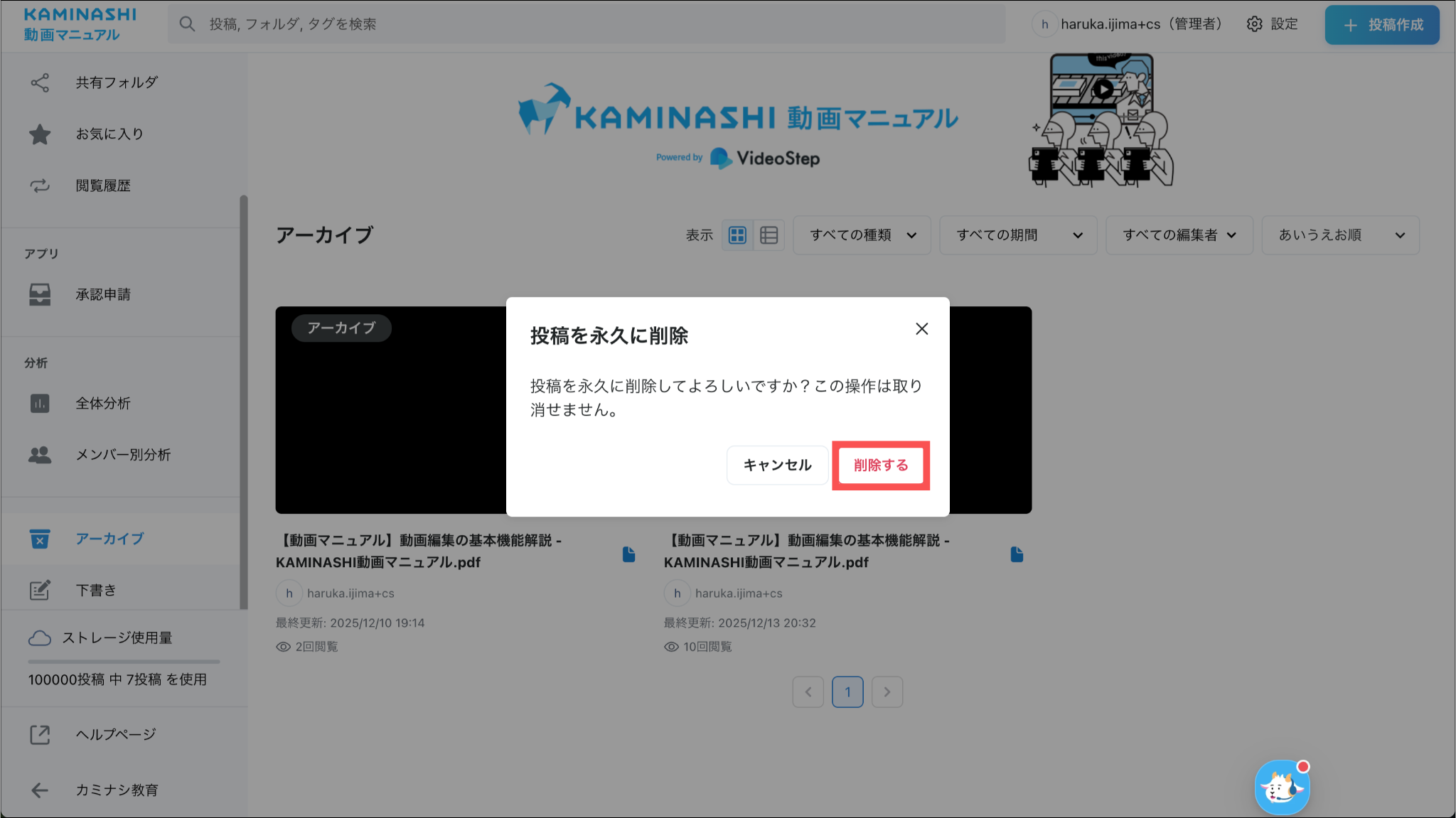Close the permanent delete dialog
Screen dimensions: 1456x818
[x=921, y=329]
